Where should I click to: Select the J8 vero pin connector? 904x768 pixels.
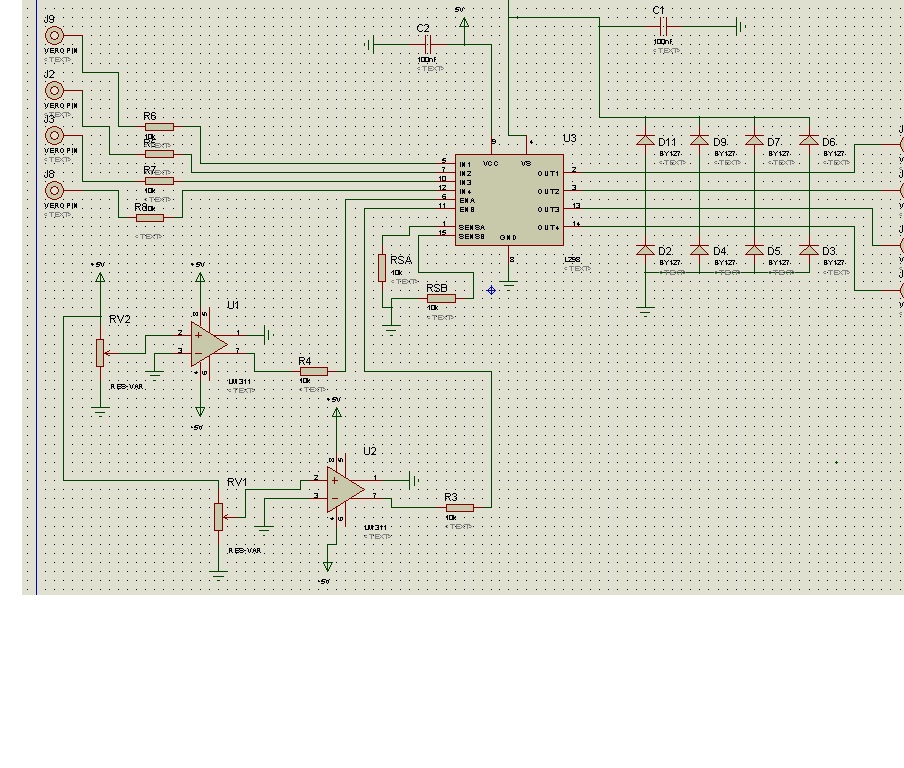54,190
